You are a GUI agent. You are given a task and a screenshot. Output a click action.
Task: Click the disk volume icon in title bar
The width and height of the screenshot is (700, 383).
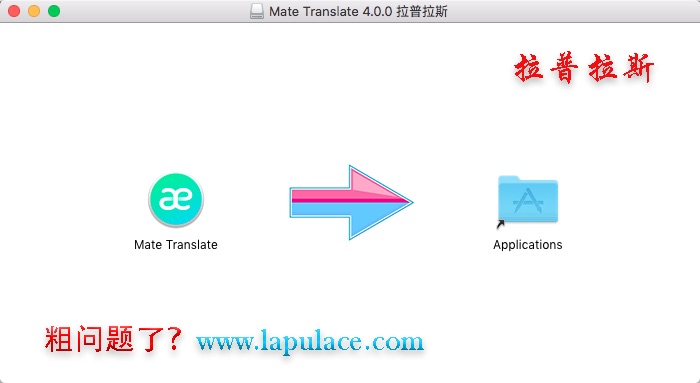(257, 11)
